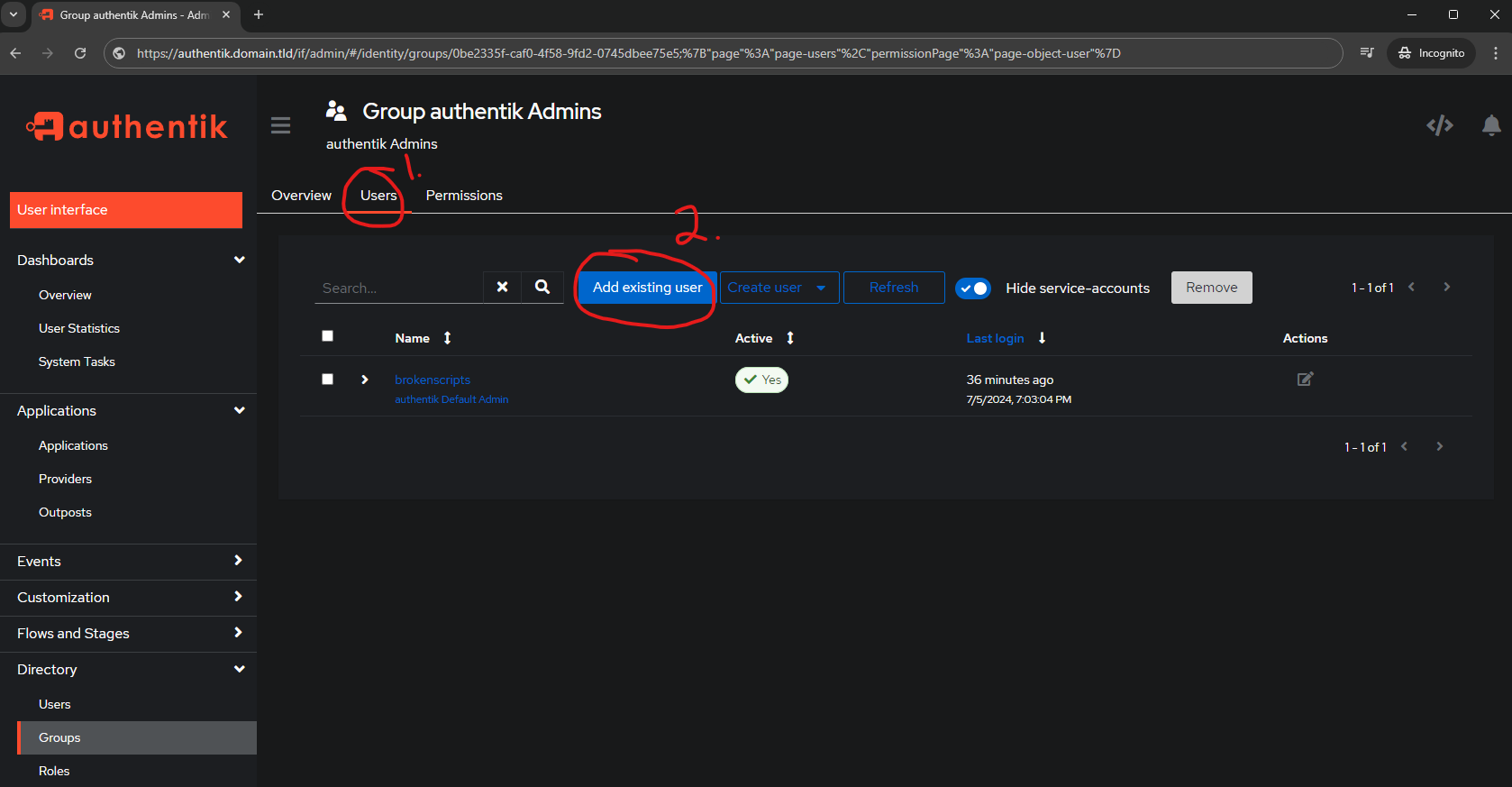Toggle the sidebar hamburger menu
1512x787 pixels.
point(281,125)
